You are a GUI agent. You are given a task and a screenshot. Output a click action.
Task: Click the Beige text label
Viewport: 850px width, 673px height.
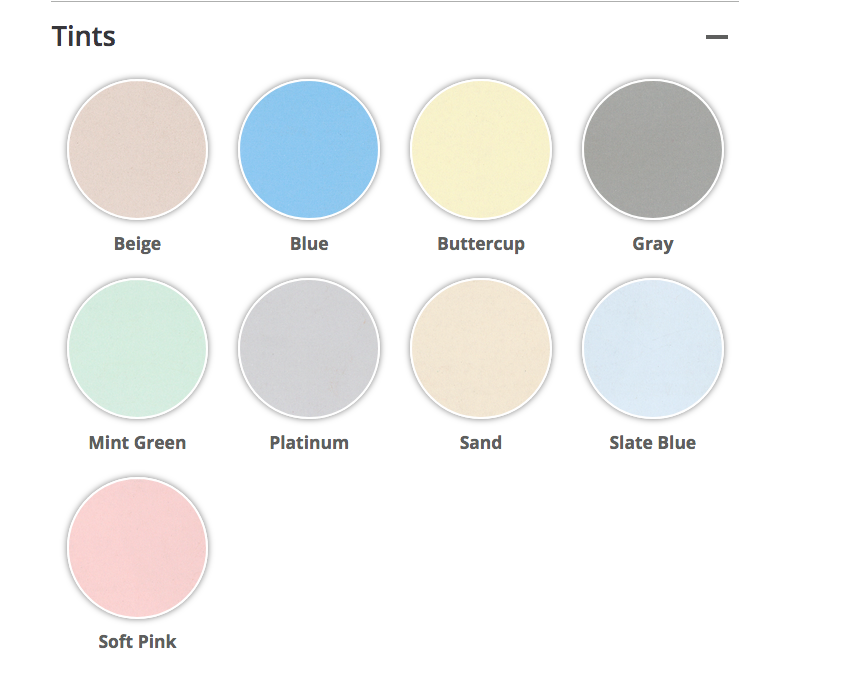[137, 244]
